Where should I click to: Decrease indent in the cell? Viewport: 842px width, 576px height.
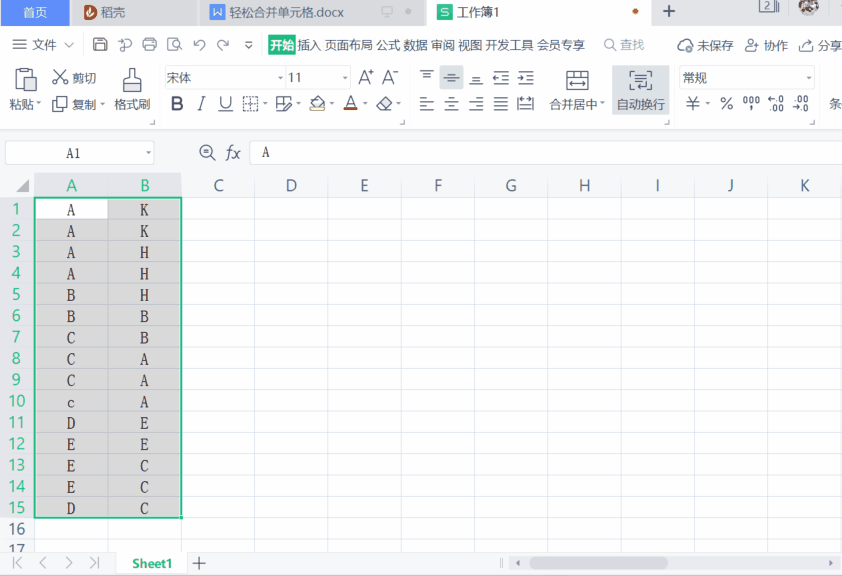(500, 78)
